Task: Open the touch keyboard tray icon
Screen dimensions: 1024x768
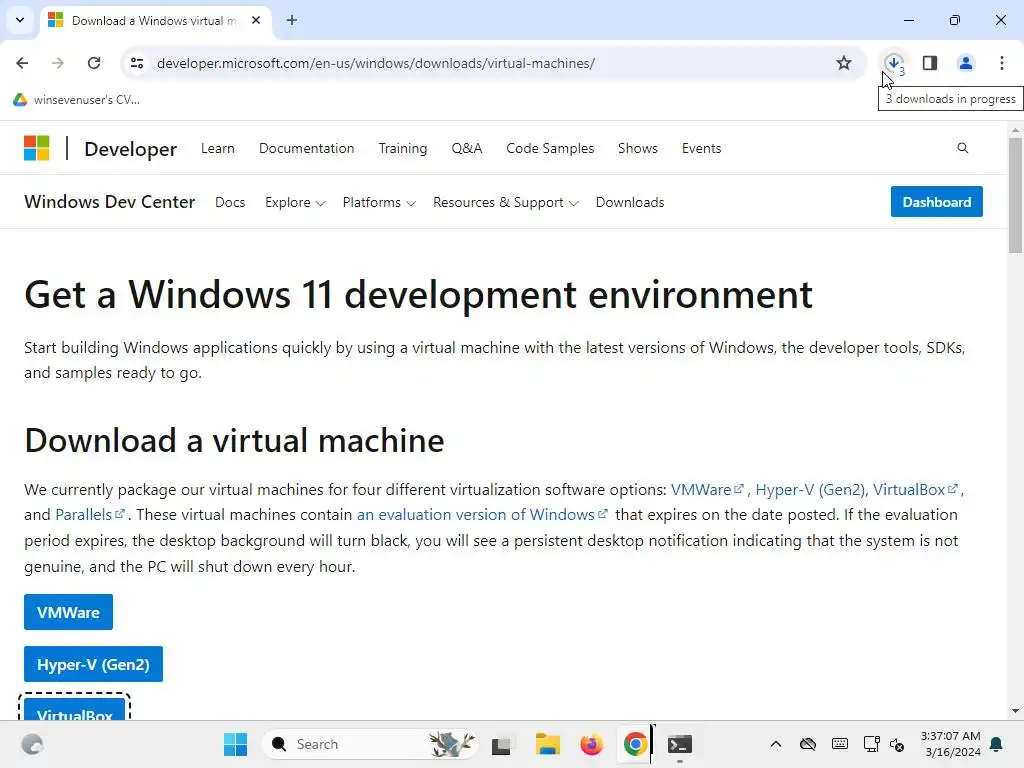Action: tap(840, 744)
